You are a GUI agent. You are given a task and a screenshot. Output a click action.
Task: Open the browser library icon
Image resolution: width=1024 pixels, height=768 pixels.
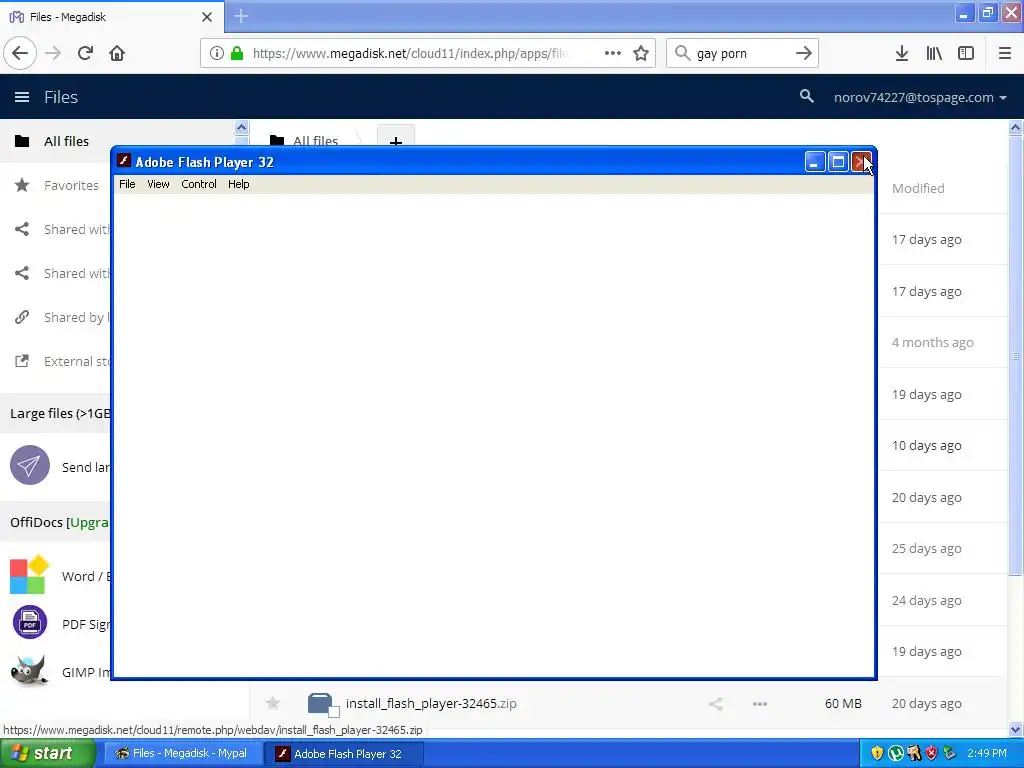934,54
